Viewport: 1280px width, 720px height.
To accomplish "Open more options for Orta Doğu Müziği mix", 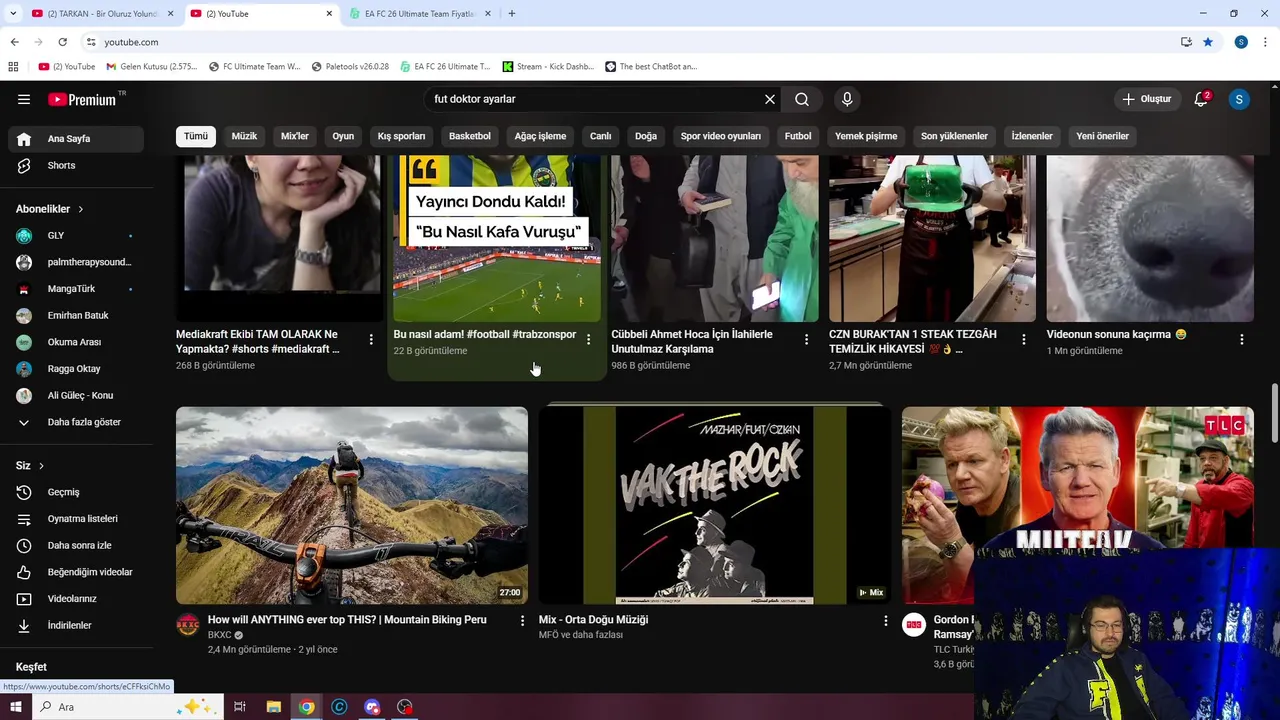I will pos(885,621).
